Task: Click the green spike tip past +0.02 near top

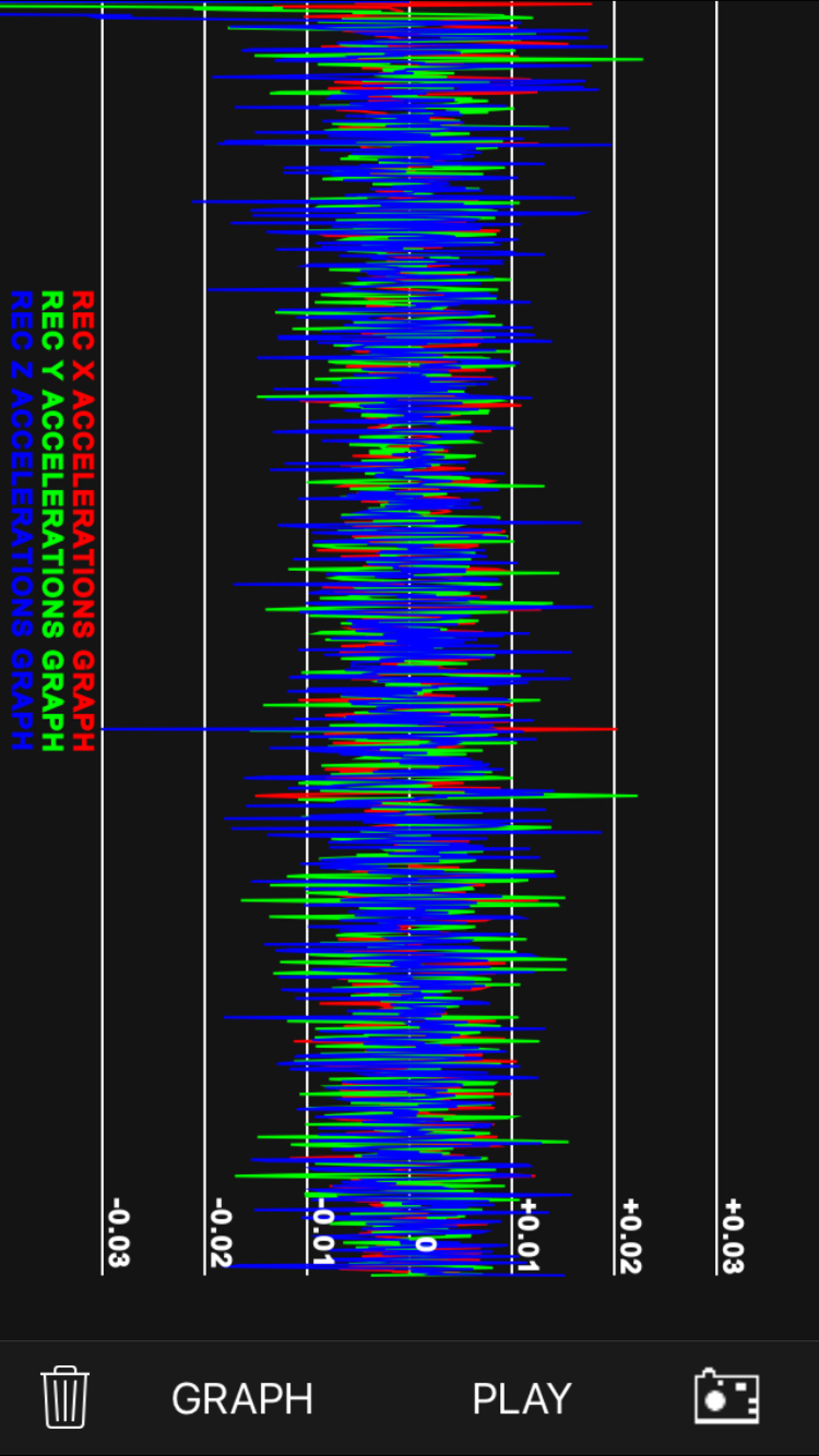Action: (x=638, y=59)
